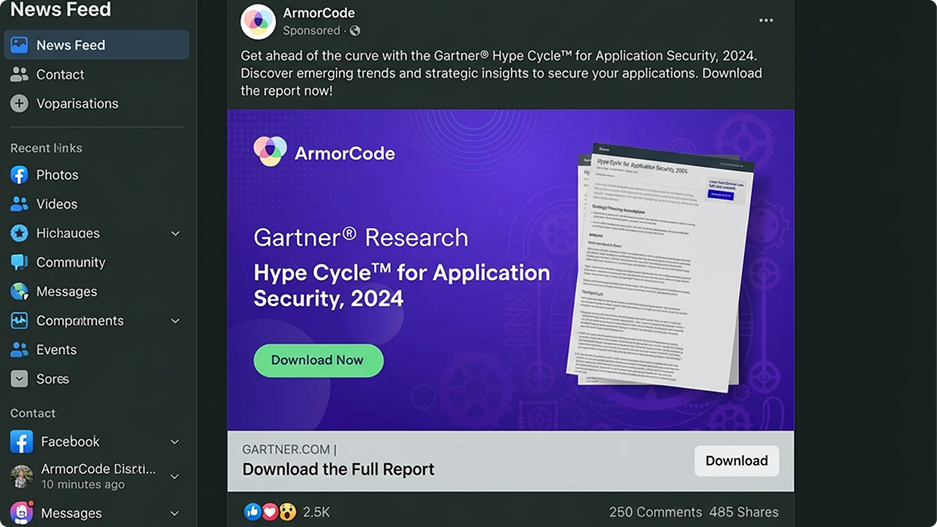Open Contact menu item

point(60,74)
